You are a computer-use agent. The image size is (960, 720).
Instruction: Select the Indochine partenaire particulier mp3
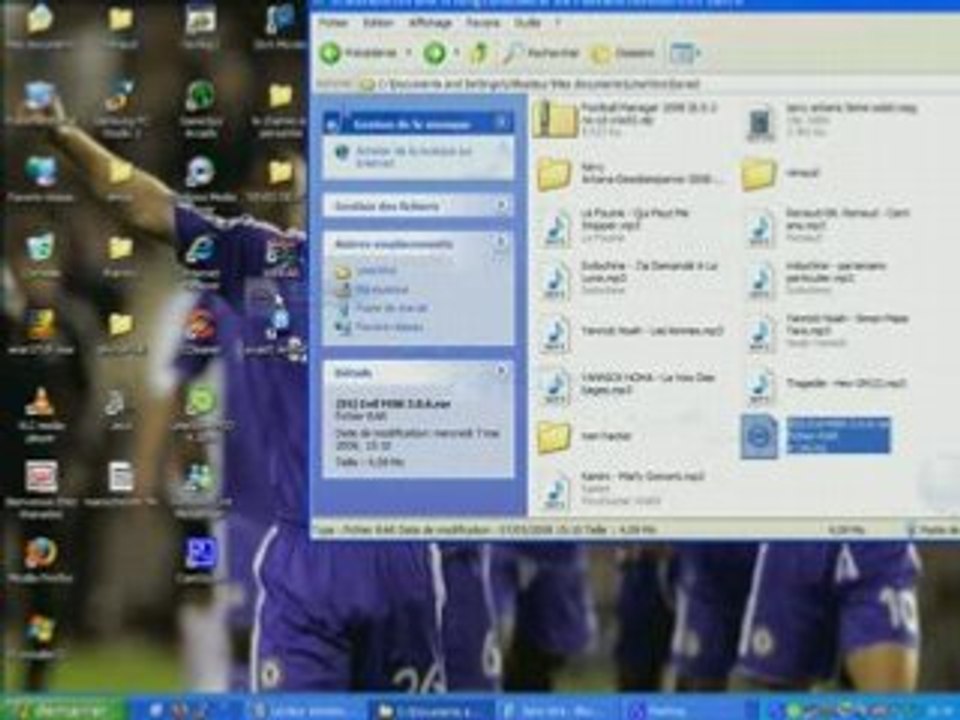(x=817, y=279)
